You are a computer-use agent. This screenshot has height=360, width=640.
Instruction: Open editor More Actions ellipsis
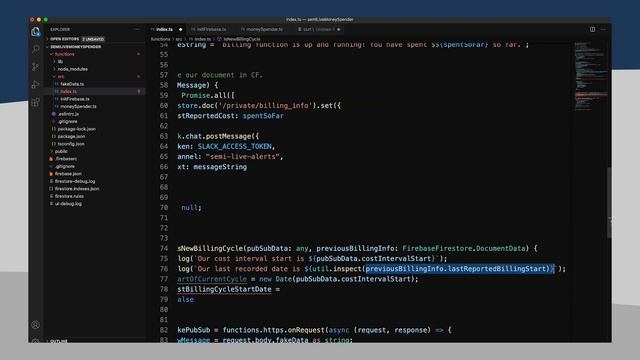[x=603, y=29]
